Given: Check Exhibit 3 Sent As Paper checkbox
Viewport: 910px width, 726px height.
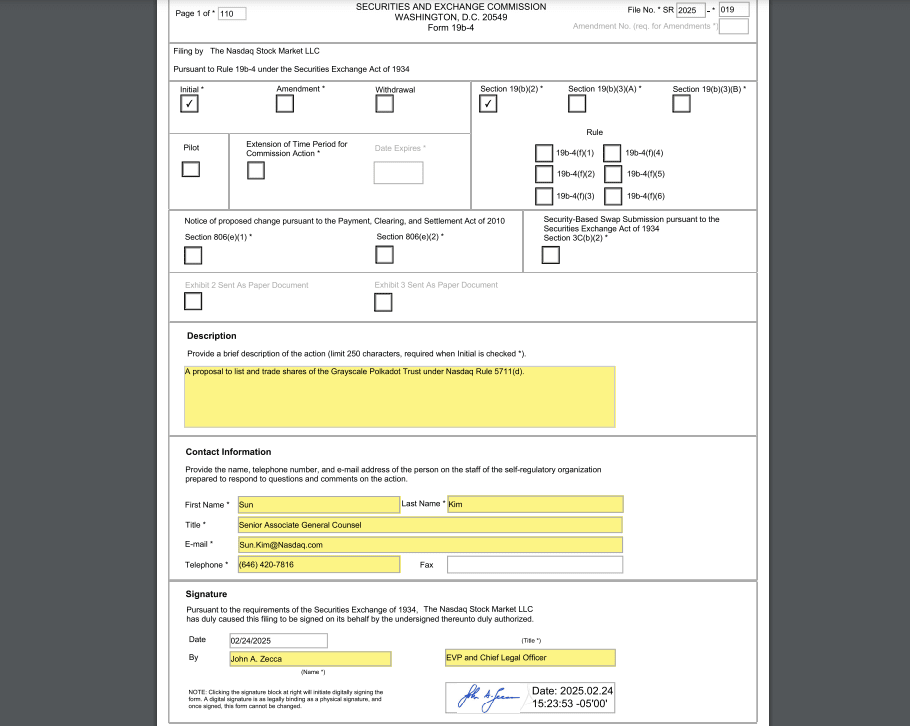Looking at the screenshot, I should tap(383, 302).
